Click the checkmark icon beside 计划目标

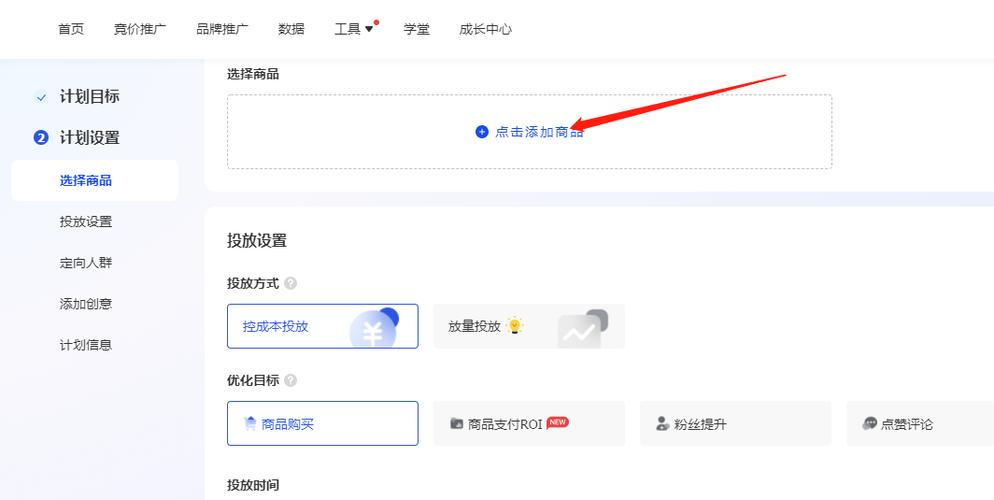pyautogui.click(x=41, y=98)
